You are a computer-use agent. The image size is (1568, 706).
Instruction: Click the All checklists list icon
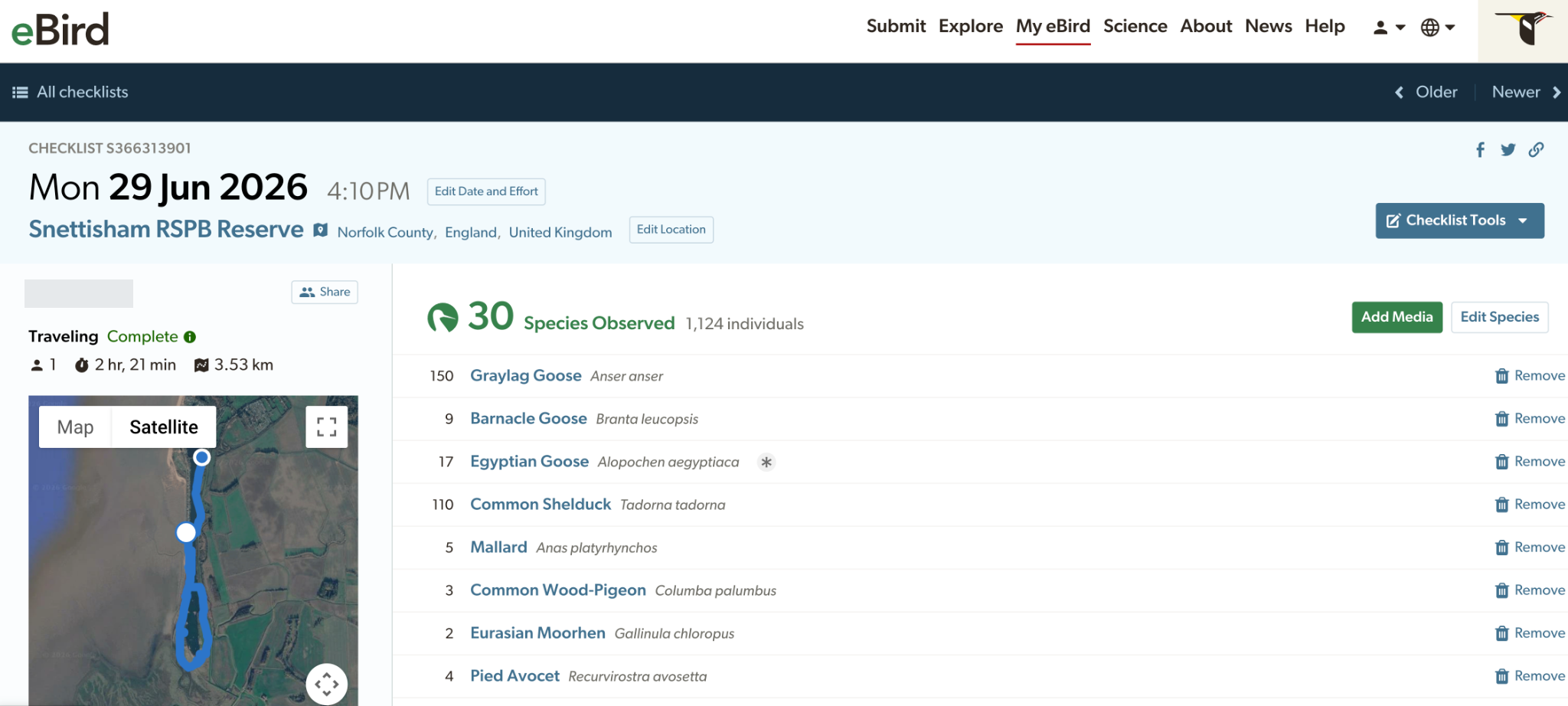21,93
